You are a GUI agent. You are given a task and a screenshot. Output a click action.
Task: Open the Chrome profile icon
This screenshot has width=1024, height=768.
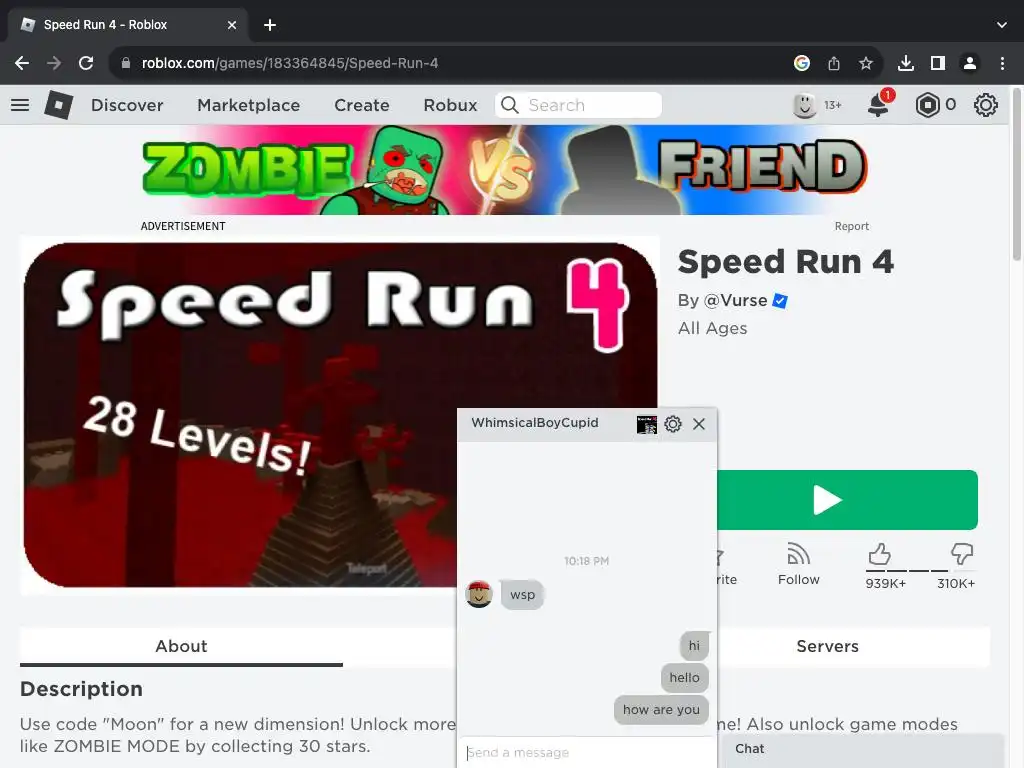(x=970, y=63)
